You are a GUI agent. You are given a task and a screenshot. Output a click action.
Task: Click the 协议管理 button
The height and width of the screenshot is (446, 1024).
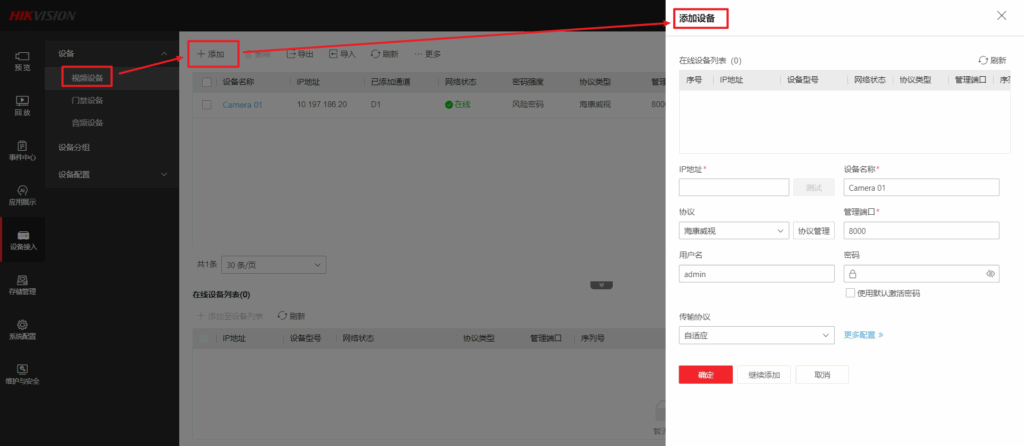point(814,231)
